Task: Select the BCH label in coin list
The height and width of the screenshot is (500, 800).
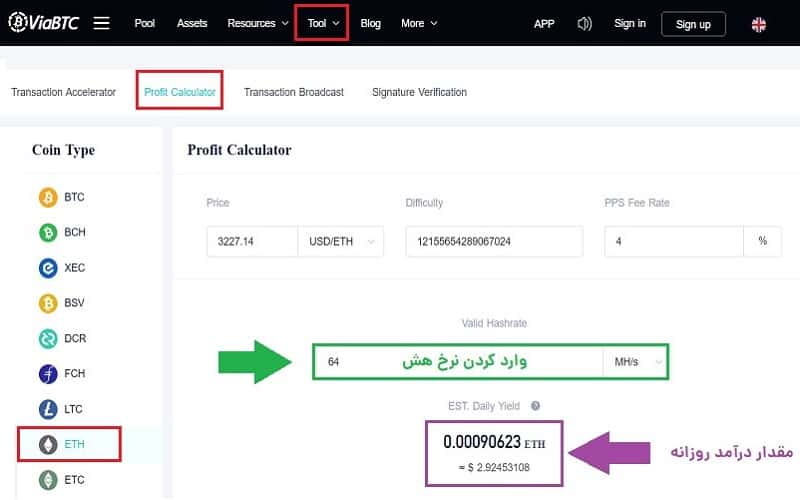Action: [x=74, y=233]
